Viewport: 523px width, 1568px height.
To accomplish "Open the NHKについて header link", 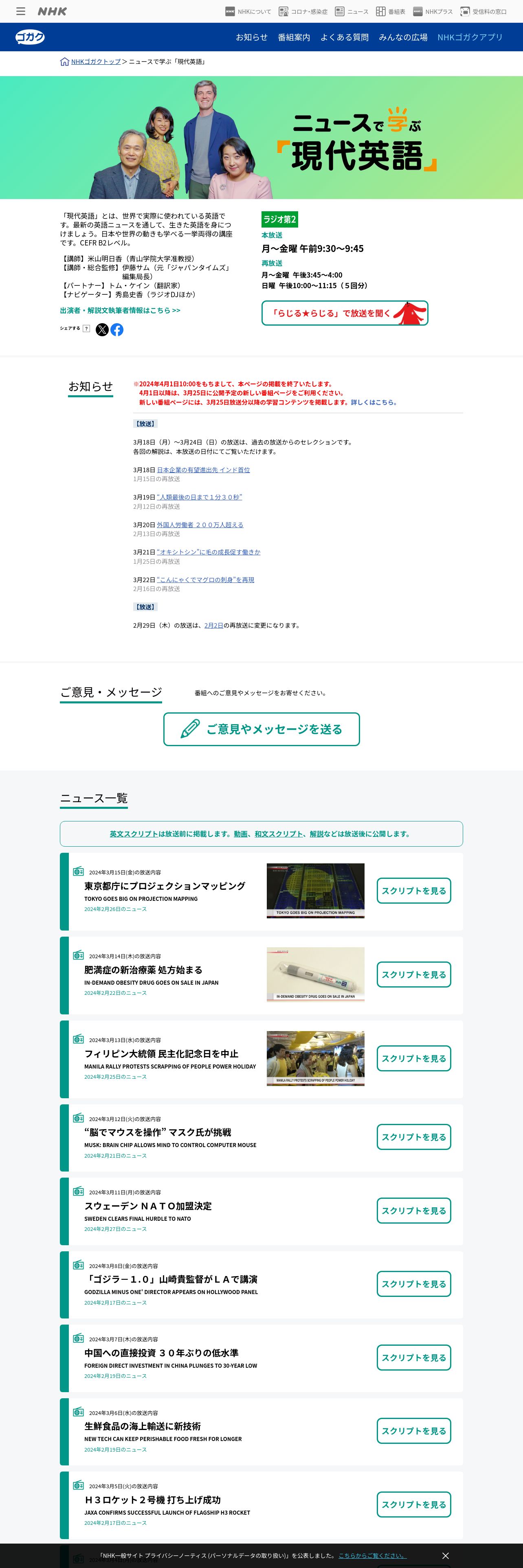I will pyautogui.click(x=248, y=11).
